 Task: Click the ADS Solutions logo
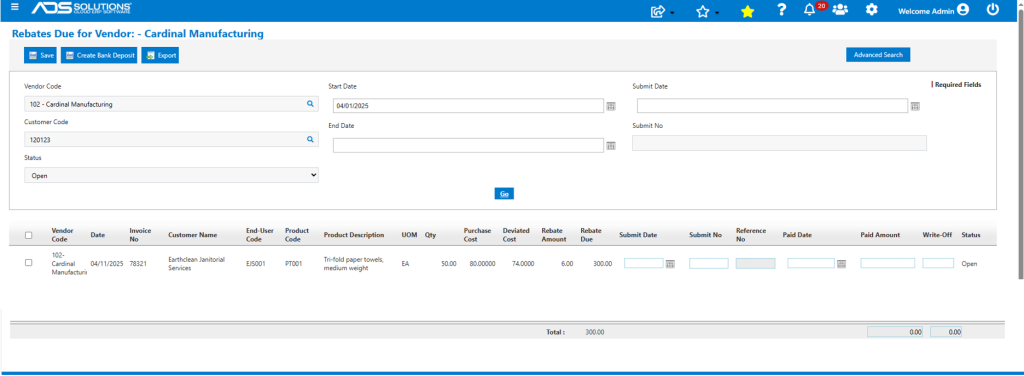82,8
